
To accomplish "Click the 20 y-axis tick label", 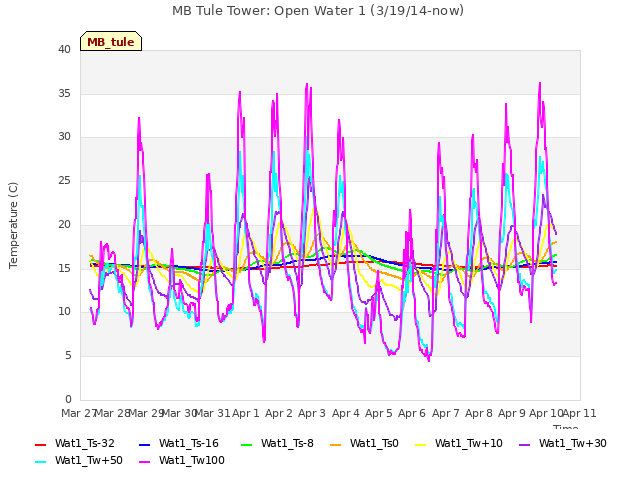I will [64, 224].
